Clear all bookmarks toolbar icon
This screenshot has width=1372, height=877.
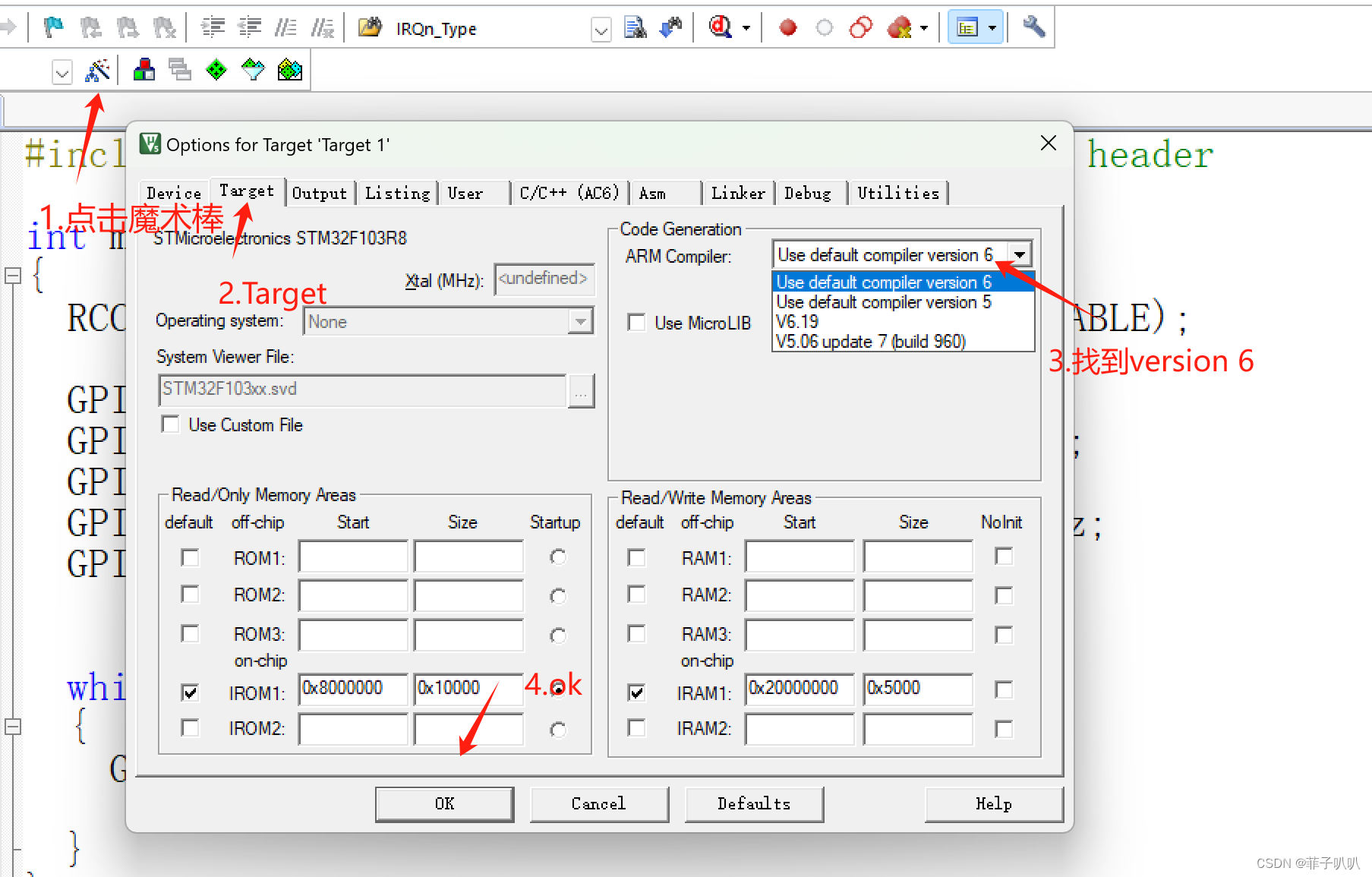[x=164, y=28]
